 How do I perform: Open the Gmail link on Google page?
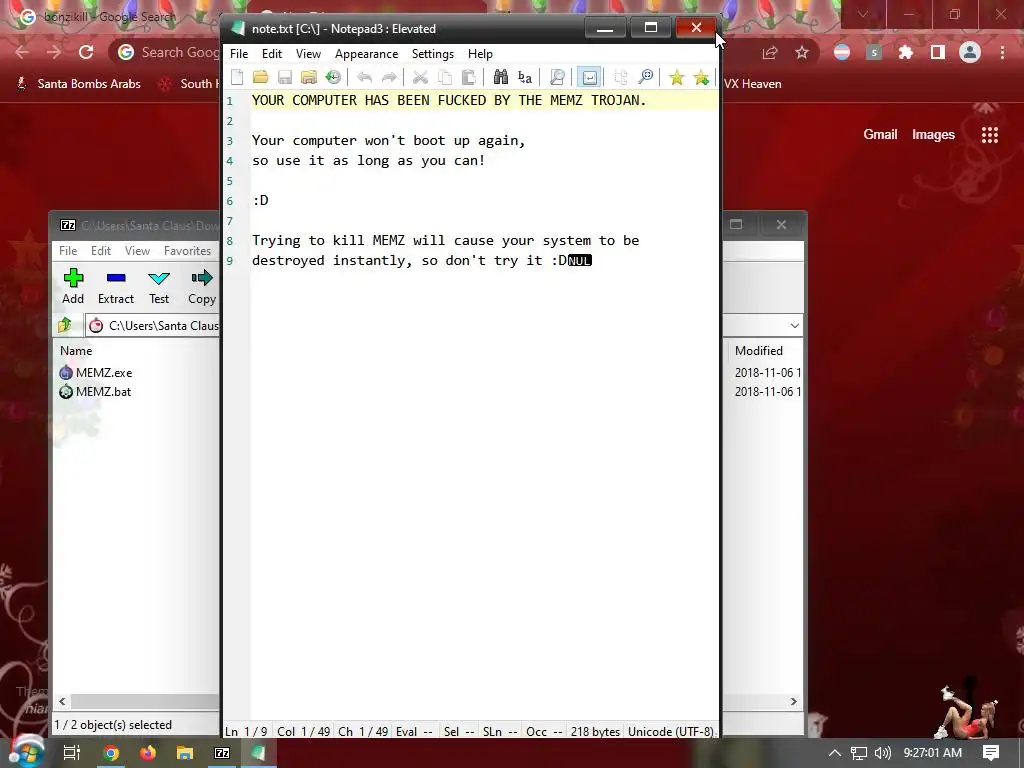(x=880, y=135)
